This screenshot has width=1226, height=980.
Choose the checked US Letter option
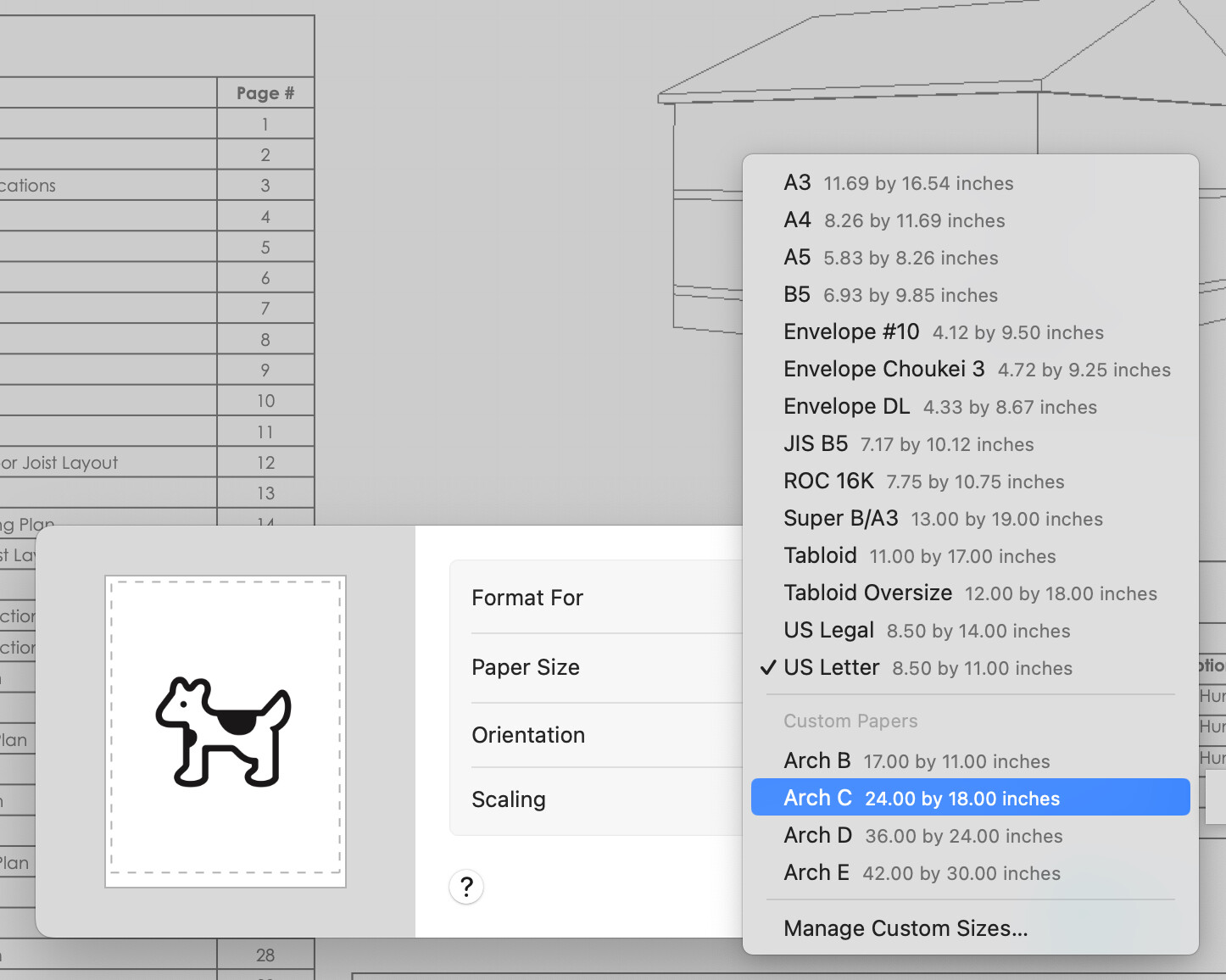[x=971, y=668]
